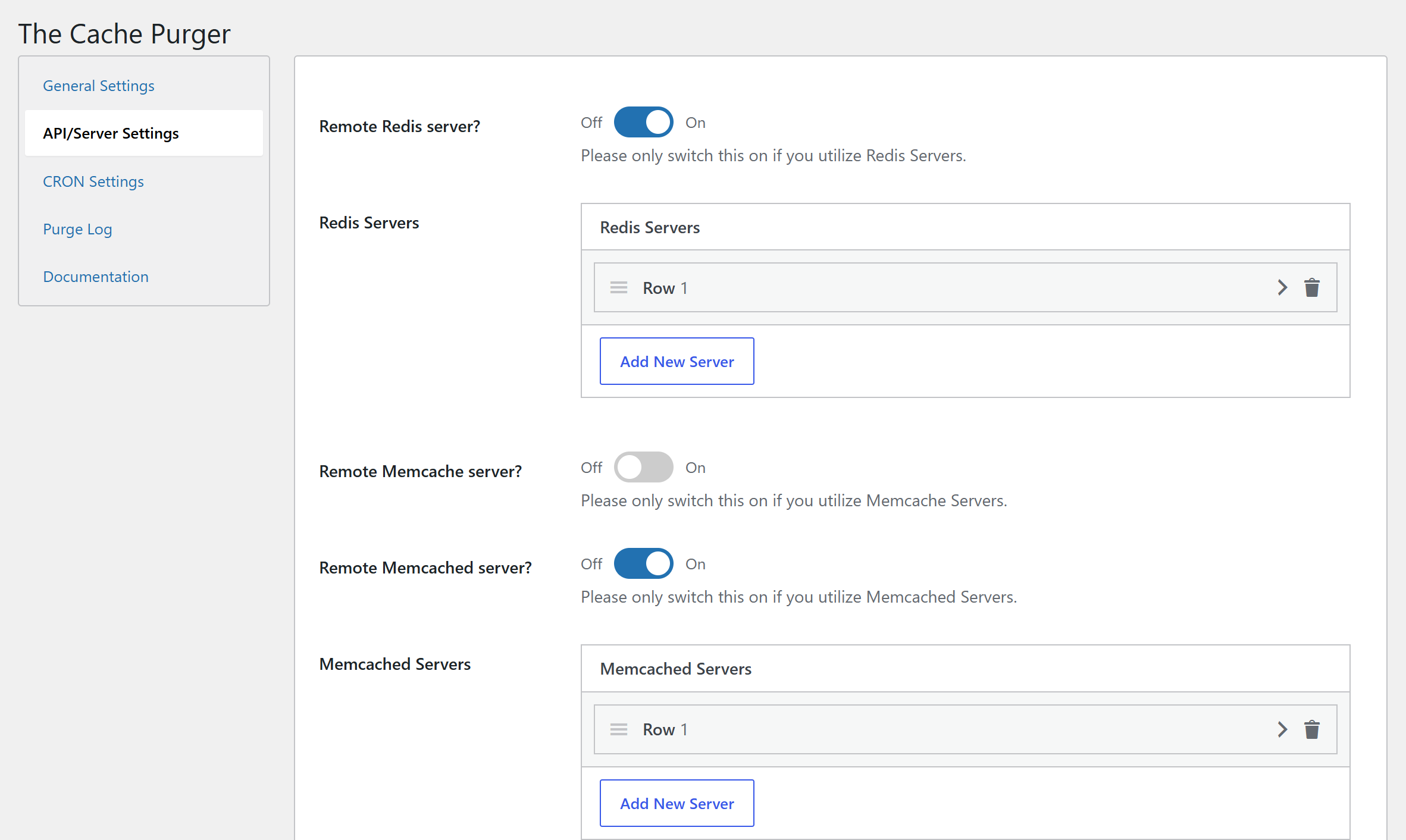Enable the Remote Memcache server toggle
This screenshot has height=840, width=1406.
pyautogui.click(x=643, y=468)
